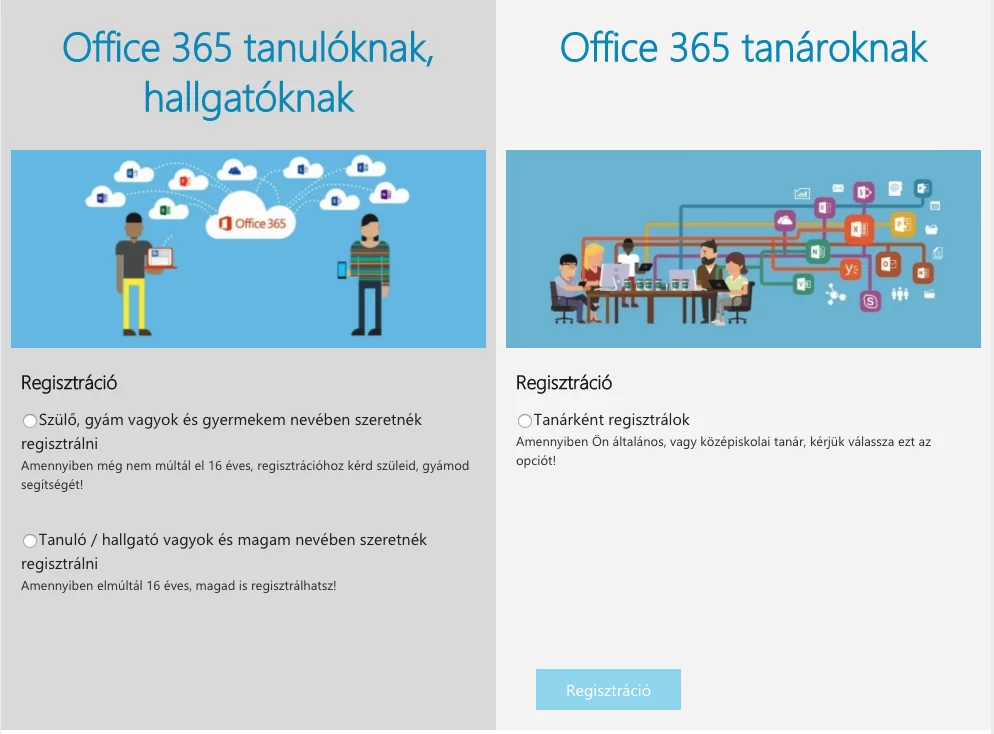Screen dimensions: 994x734
Task: Click the note about not yet 16 years old
Action: pyautogui.click(x=245, y=475)
